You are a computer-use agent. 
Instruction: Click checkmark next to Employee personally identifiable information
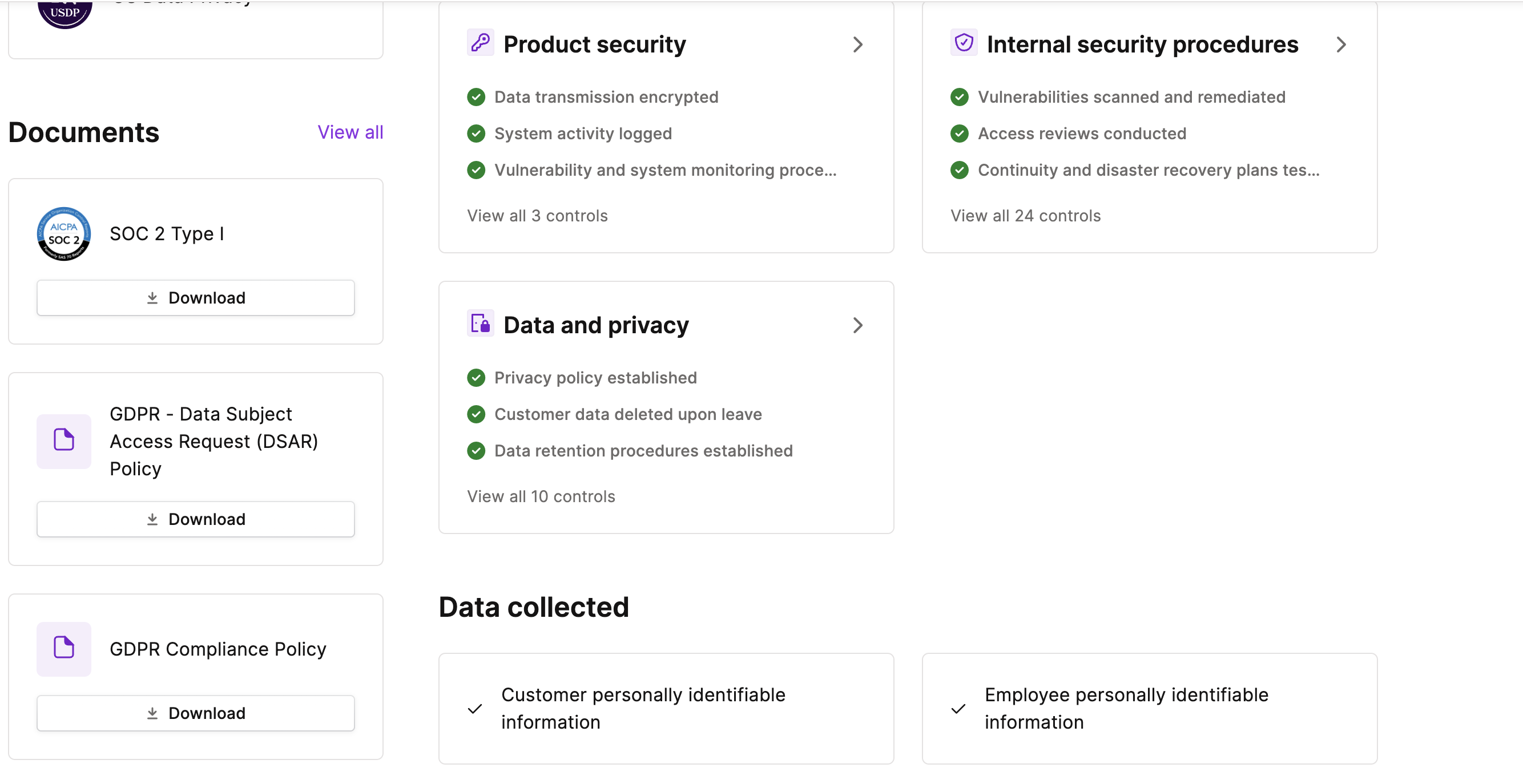pos(958,708)
